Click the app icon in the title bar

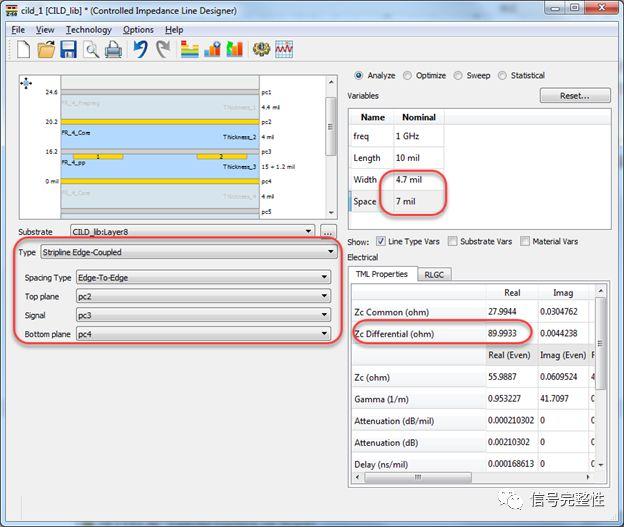pos(12,10)
